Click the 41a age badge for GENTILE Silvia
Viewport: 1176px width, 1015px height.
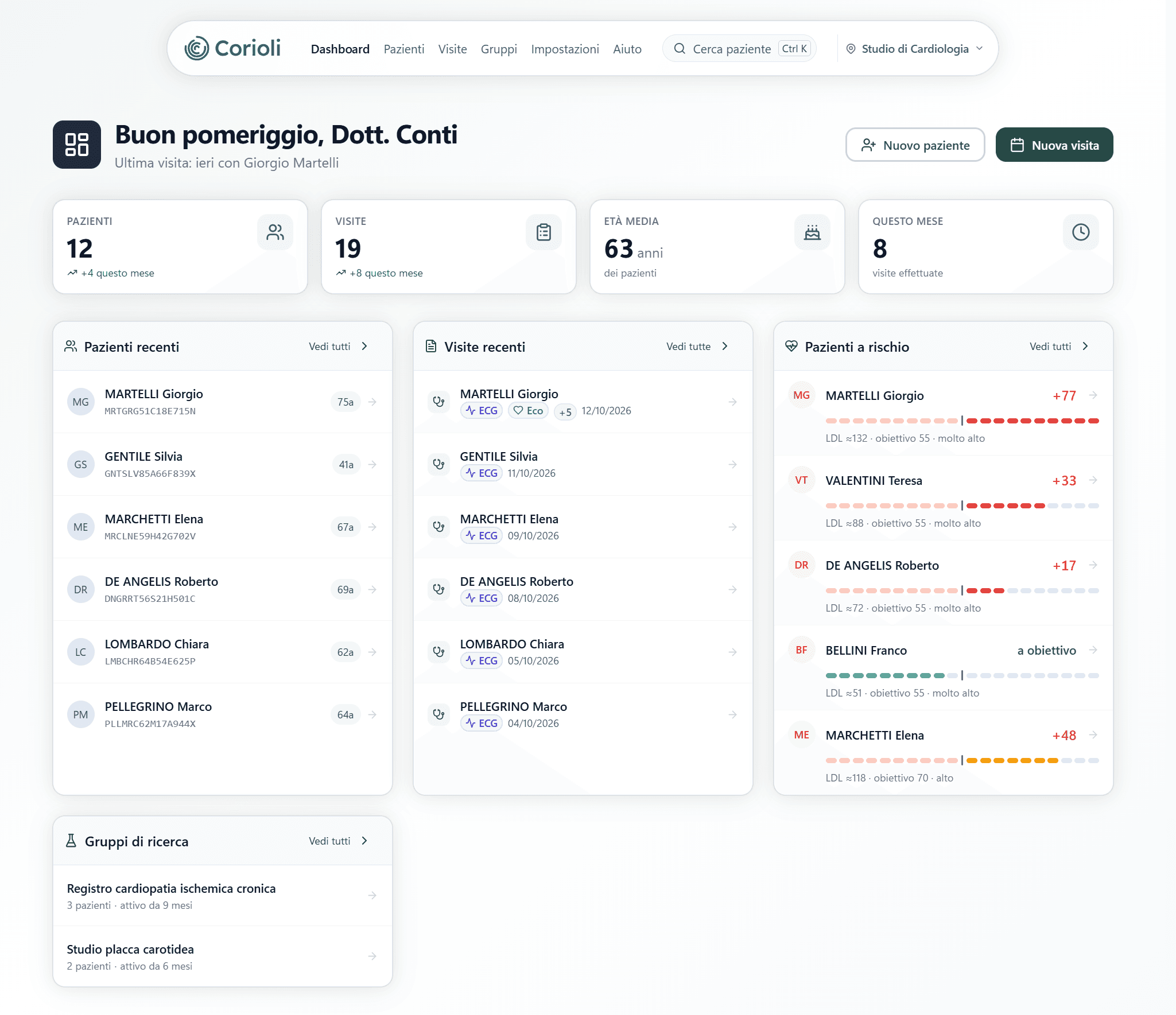click(346, 464)
